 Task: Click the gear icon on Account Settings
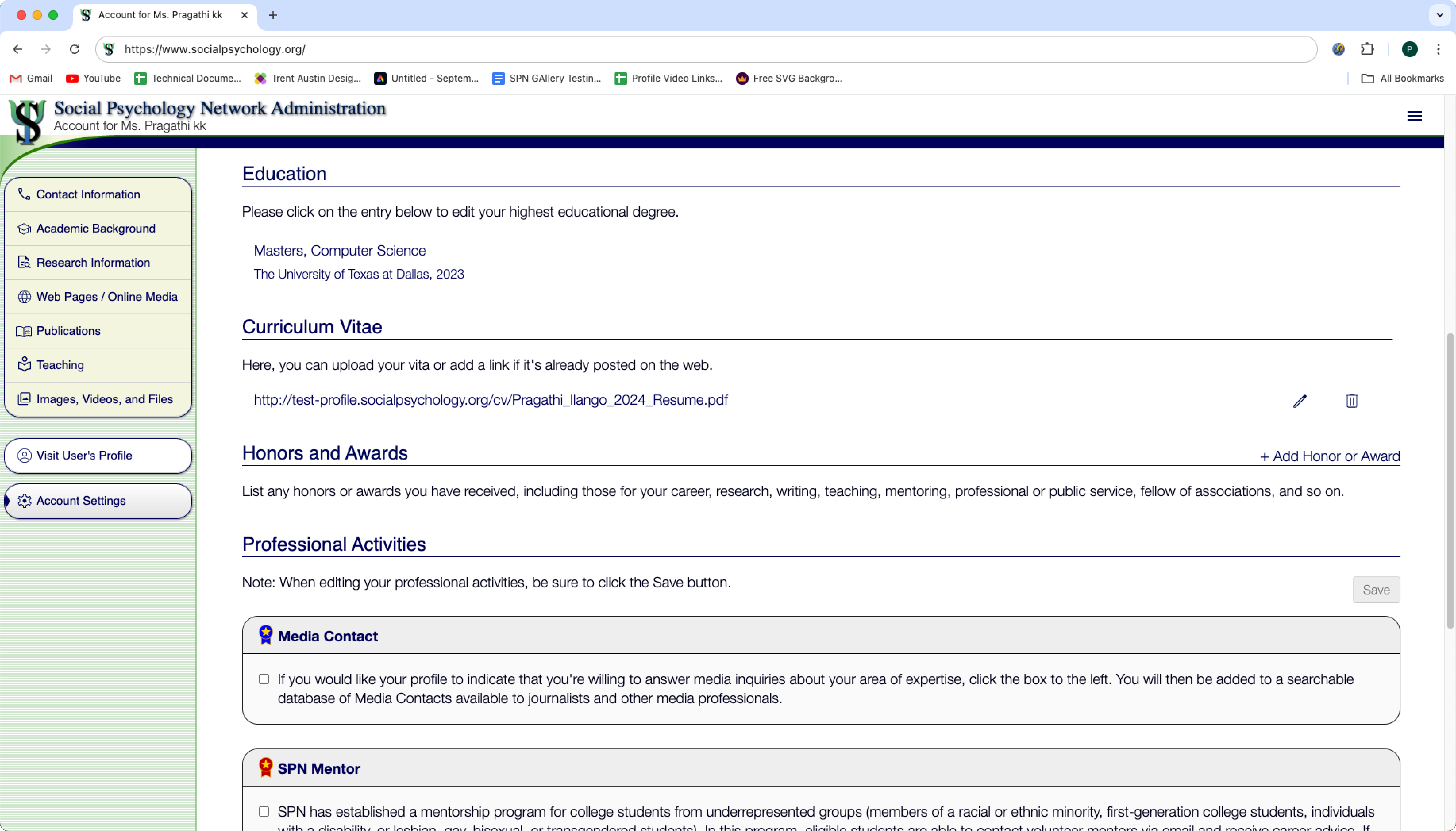coord(24,501)
